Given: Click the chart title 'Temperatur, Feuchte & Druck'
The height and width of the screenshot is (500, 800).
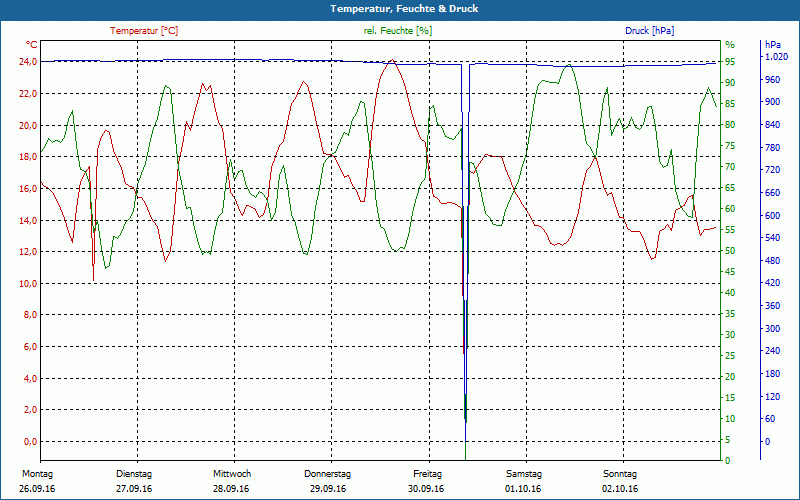Looking at the screenshot, I should (x=404, y=9).
